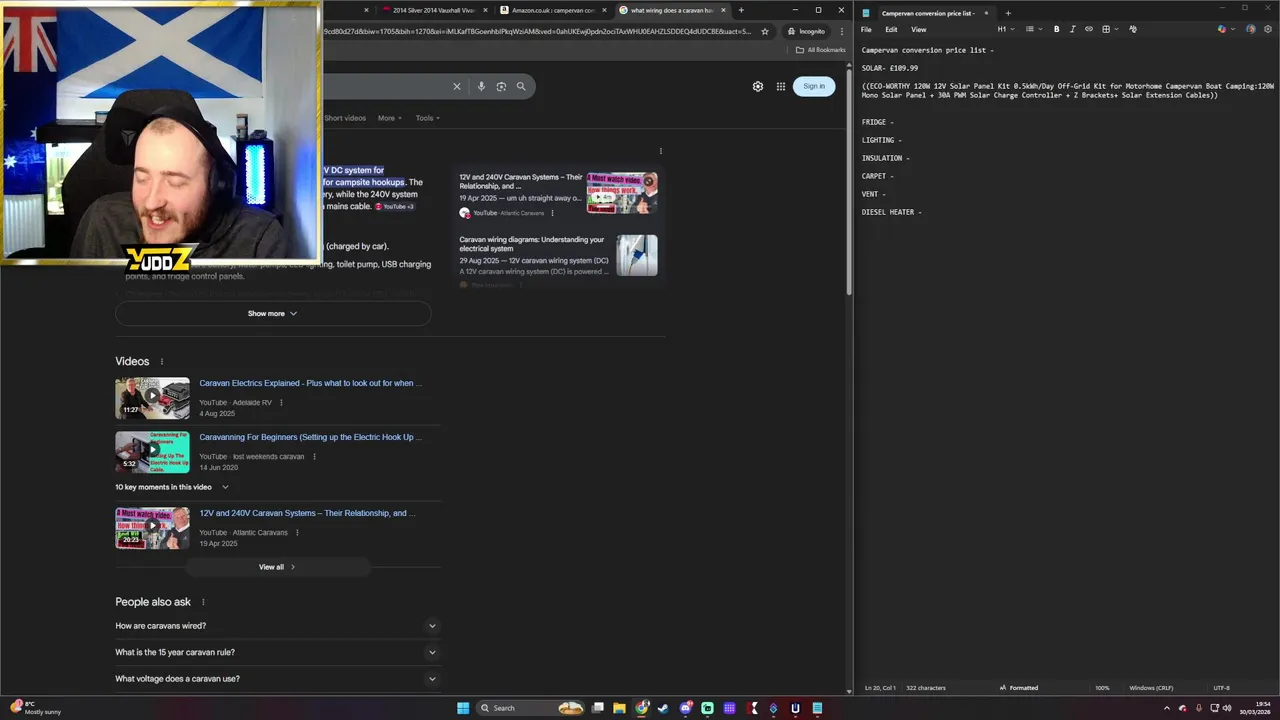
Task: View all videos
Action: 277,567
